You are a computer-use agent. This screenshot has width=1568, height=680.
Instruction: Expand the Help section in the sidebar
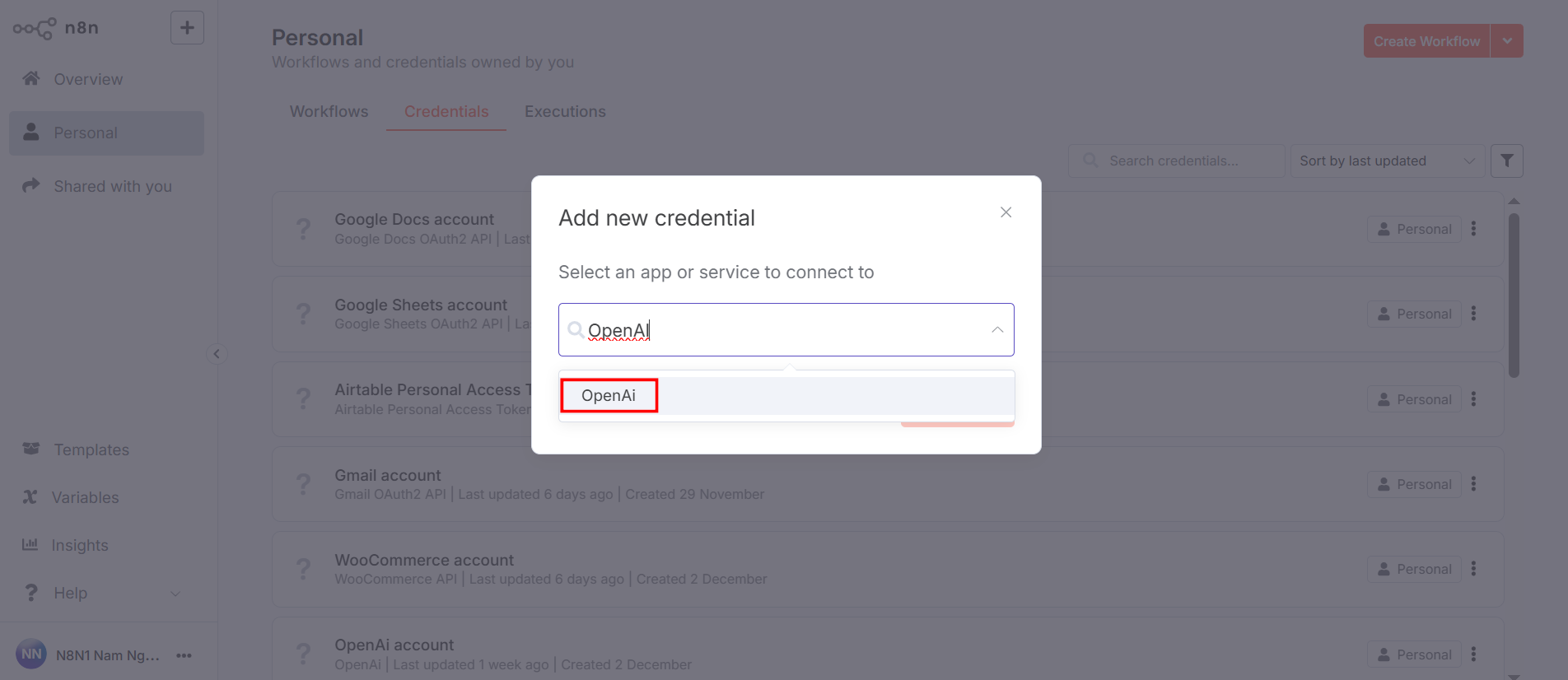70,592
